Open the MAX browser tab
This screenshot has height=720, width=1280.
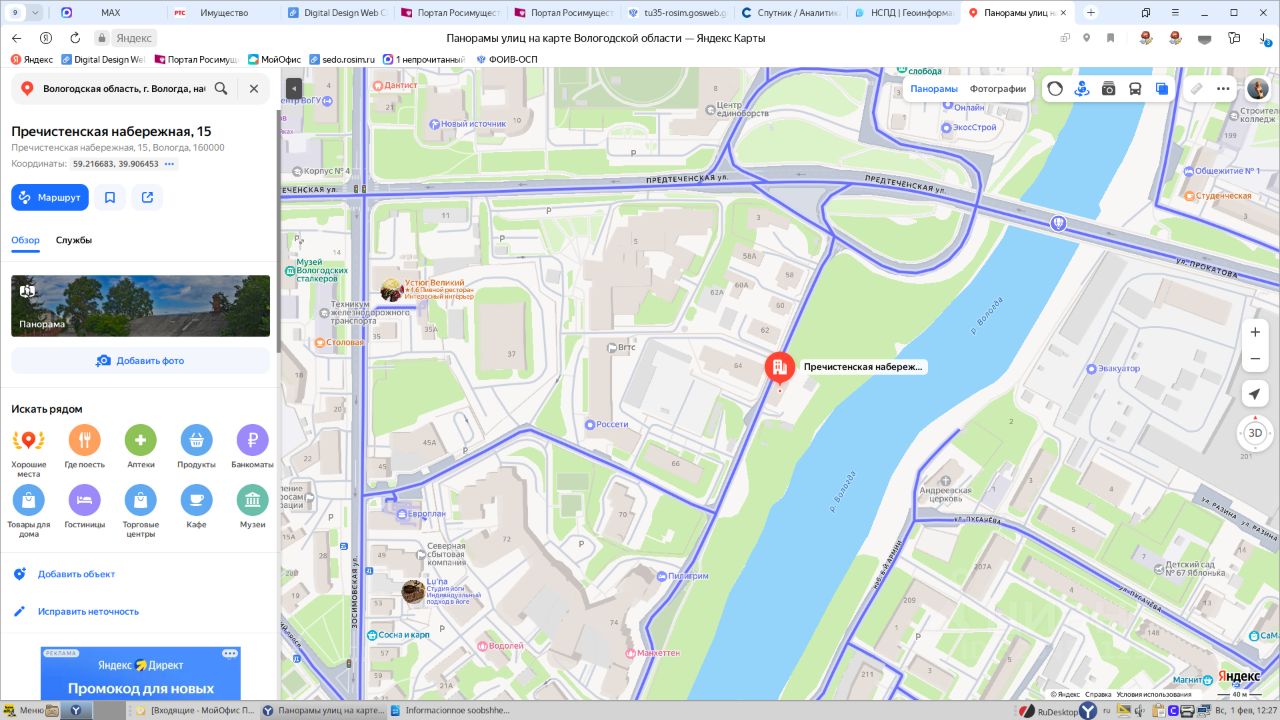110,12
